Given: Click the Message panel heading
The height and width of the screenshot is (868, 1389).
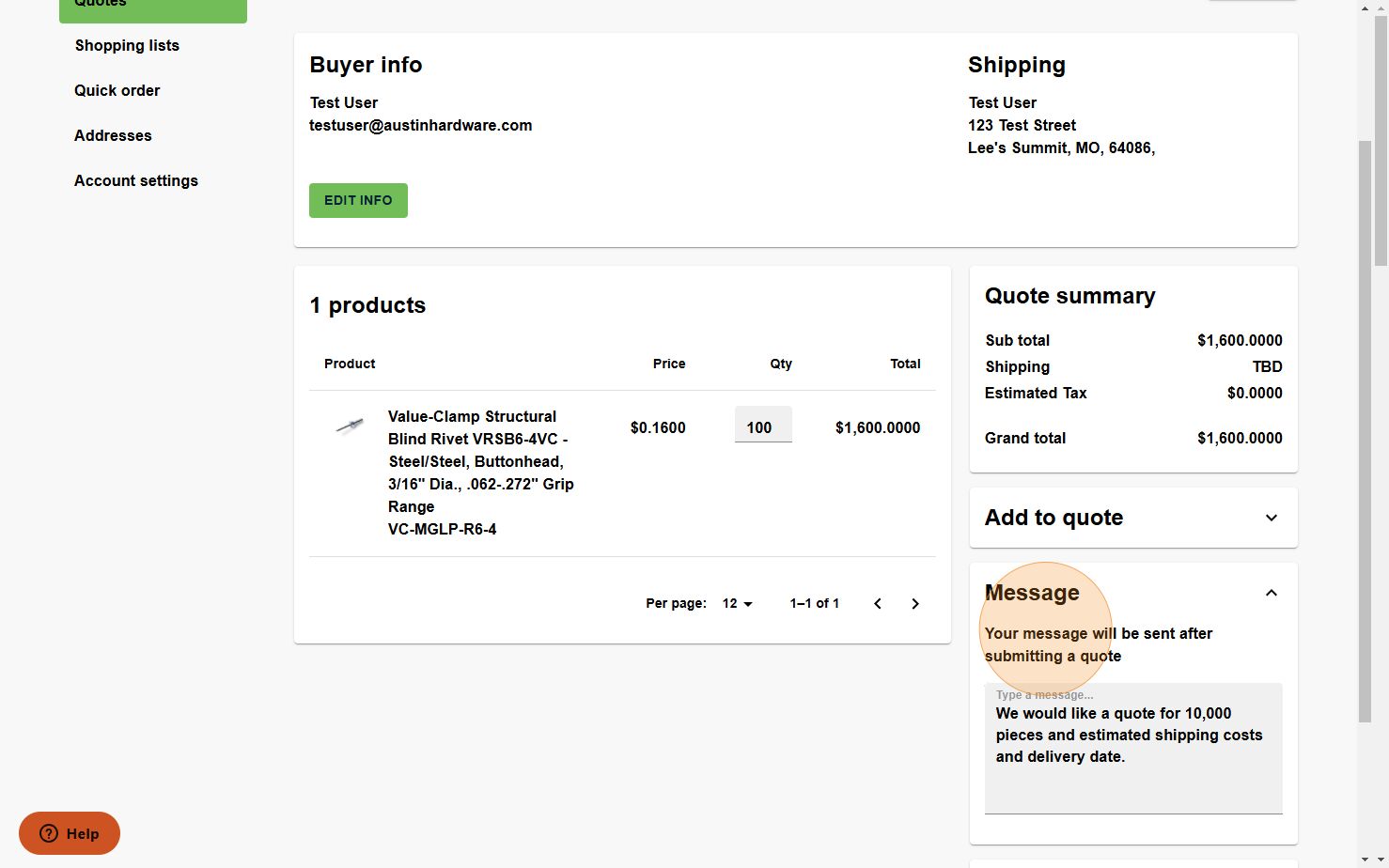Looking at the screenshot, I should click(1032, 593).
